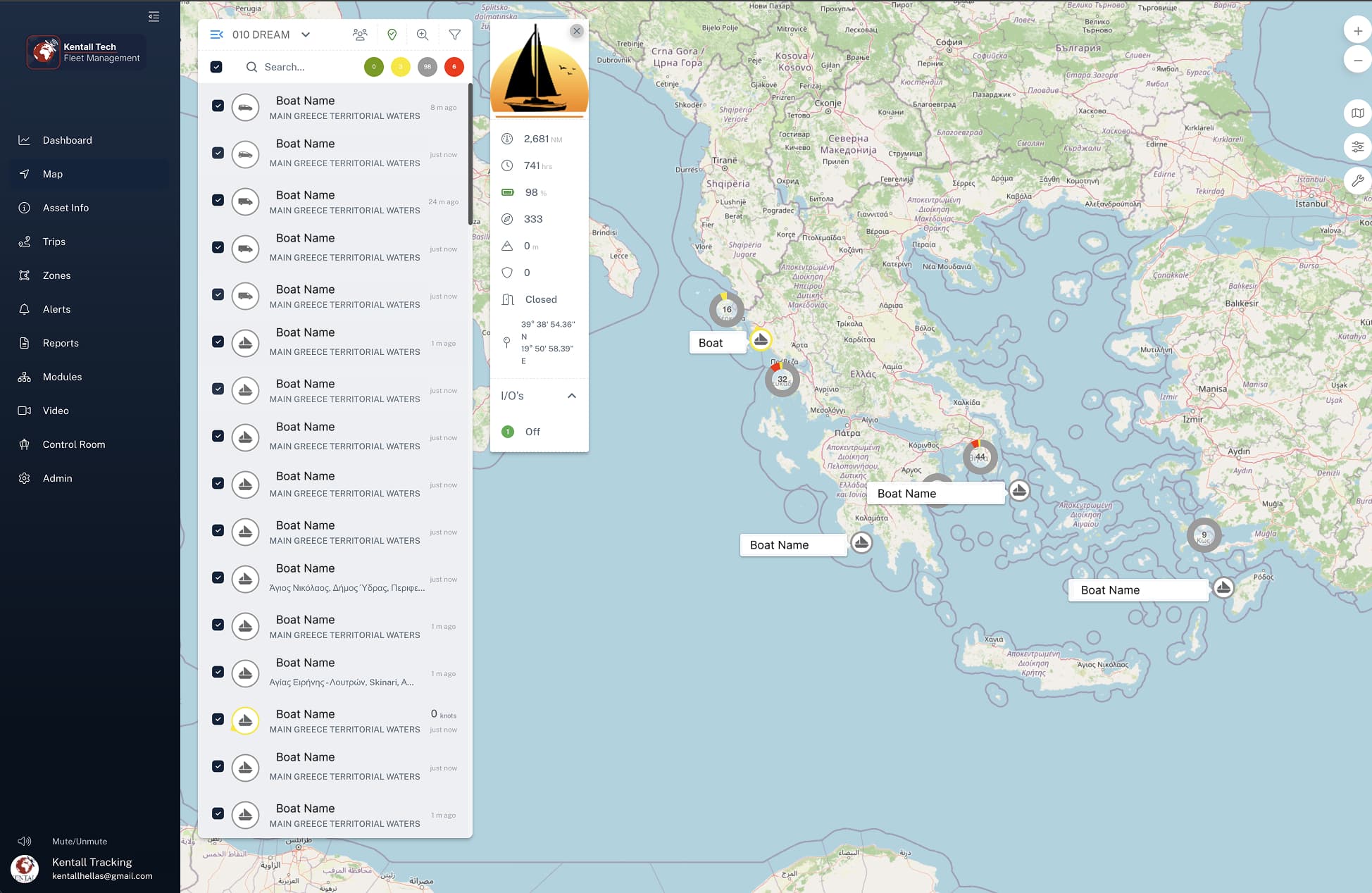1372x893 pixels.
Task: Click the truck icon of boat 24 m ago
Action: coord(246,202)
